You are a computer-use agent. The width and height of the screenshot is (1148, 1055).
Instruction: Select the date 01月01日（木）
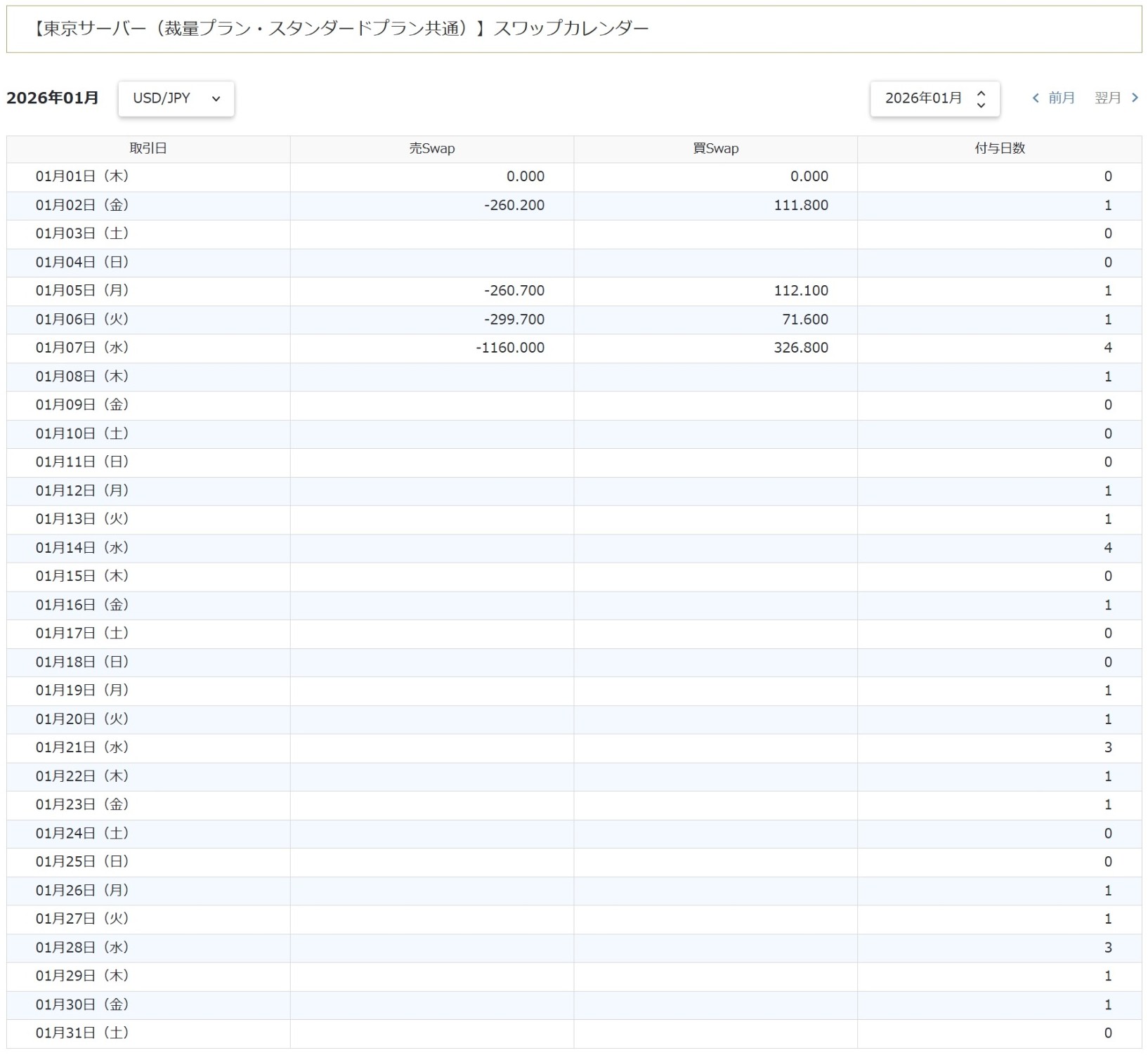(x=82, y=177)
